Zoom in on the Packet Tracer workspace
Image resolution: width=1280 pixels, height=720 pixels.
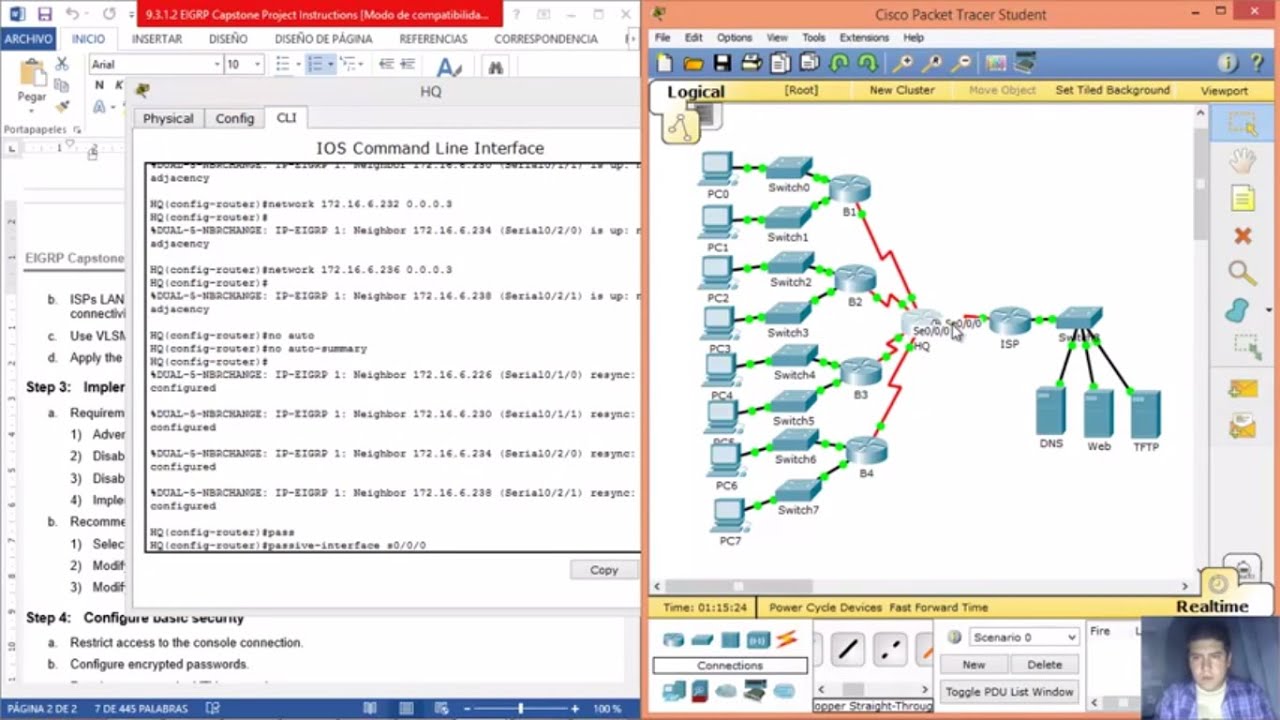click(902, 63)
